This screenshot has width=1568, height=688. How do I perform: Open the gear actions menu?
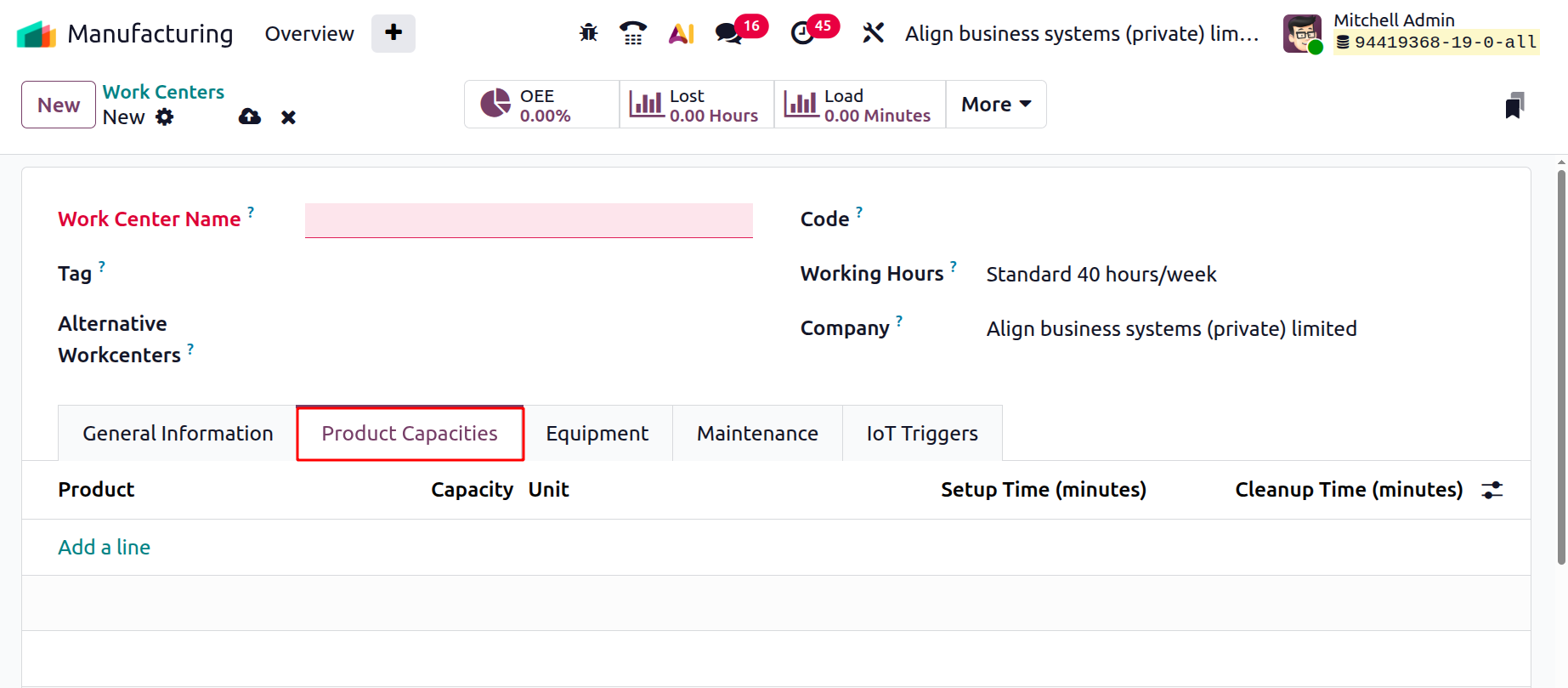click(x=165, y=117)
